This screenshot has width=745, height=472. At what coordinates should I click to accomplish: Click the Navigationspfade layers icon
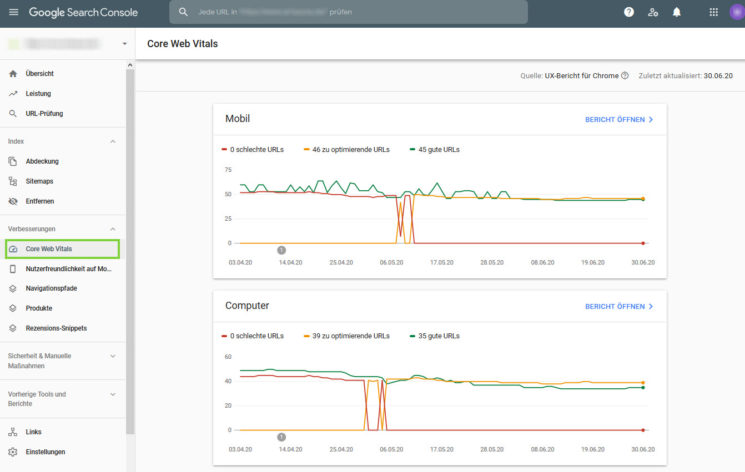click(13, 289)
